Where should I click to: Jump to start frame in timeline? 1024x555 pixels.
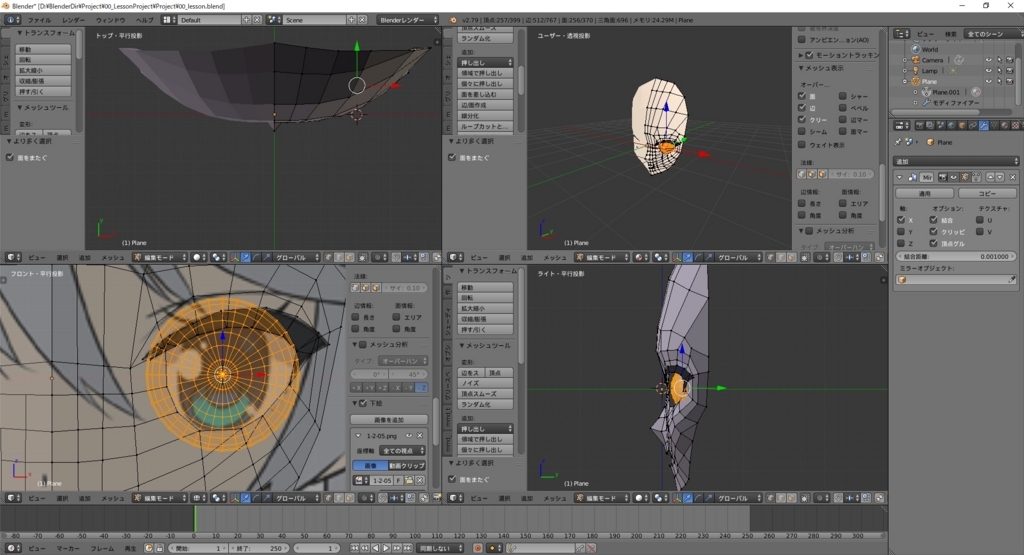[355, 548]
